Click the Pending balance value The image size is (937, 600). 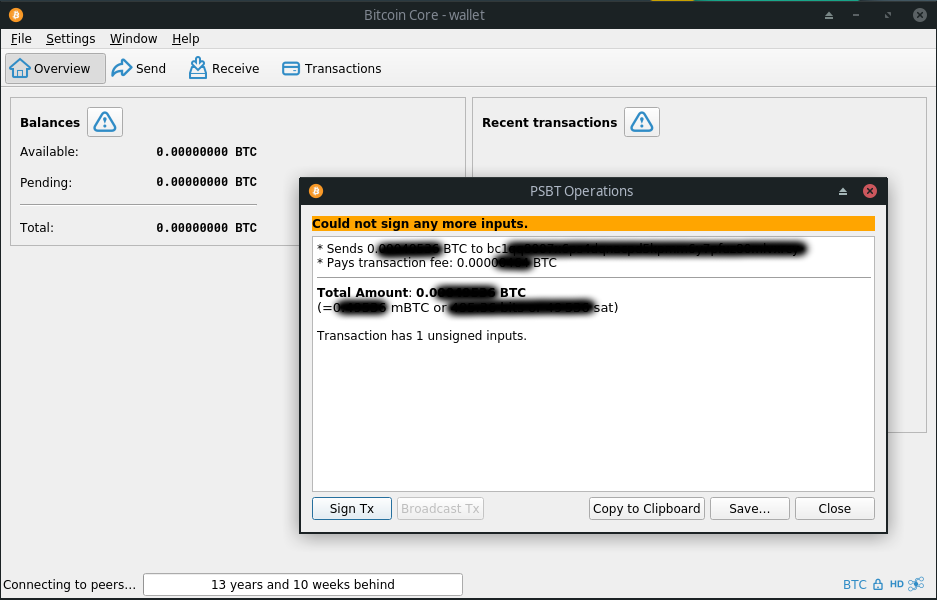point(207,182)
